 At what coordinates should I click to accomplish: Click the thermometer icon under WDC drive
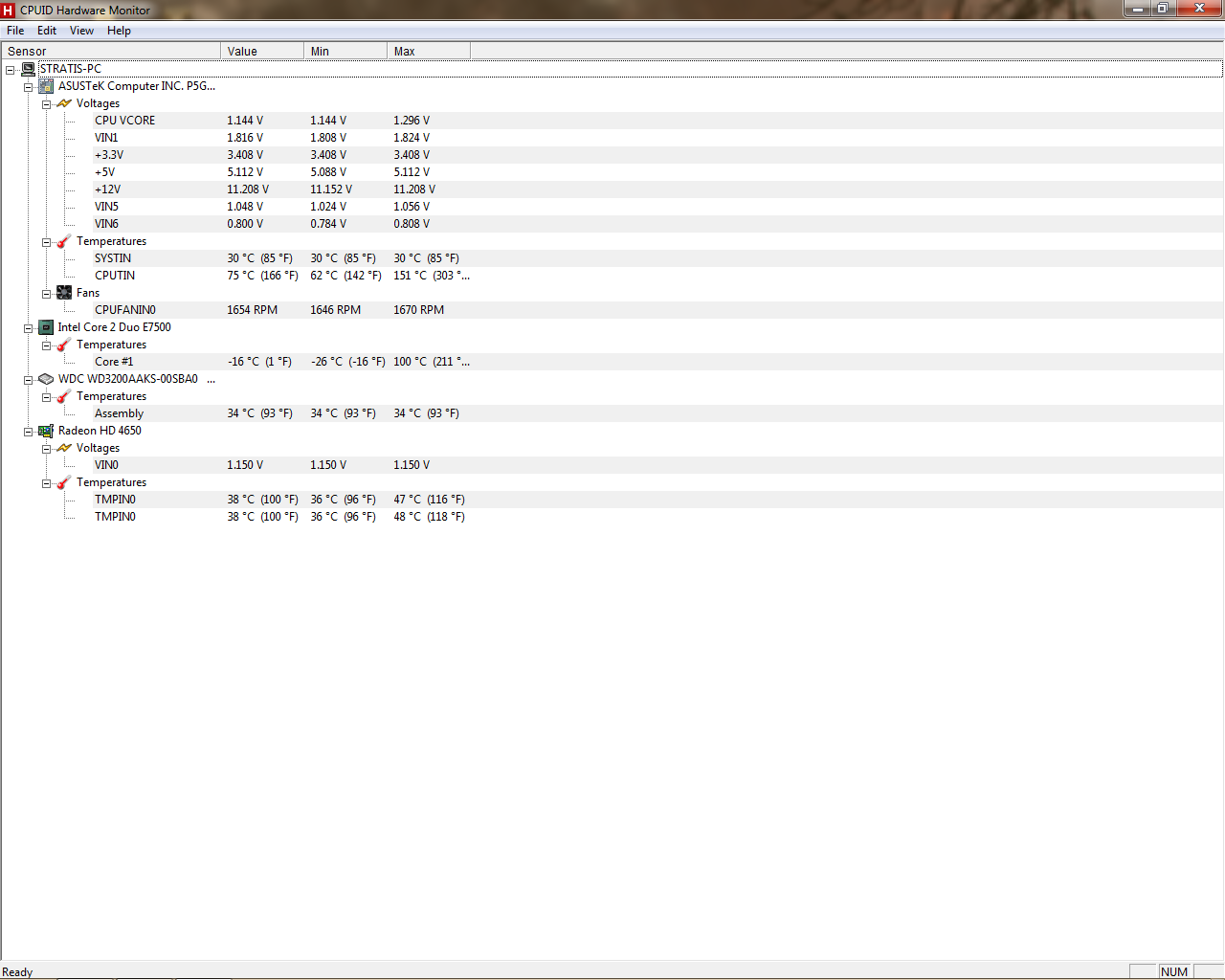click(x=64, y=396)
